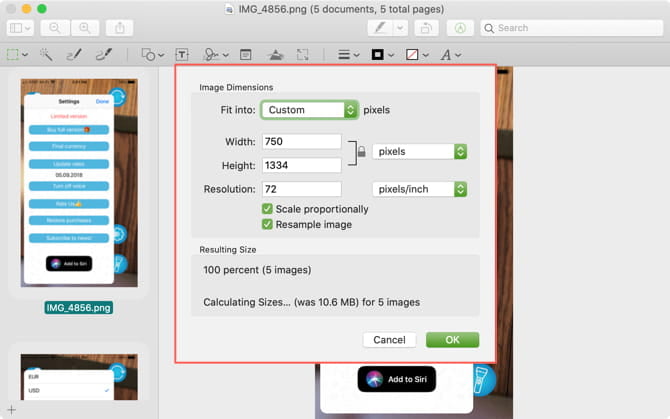Open the pixels unit dropdown

(x=420, y=152)
